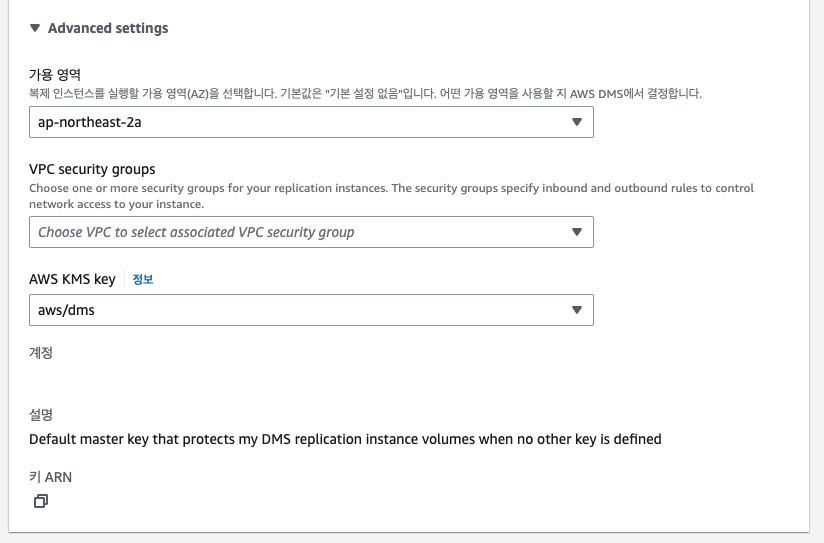Copy the key ARN with copy icon

pos(41,501)
